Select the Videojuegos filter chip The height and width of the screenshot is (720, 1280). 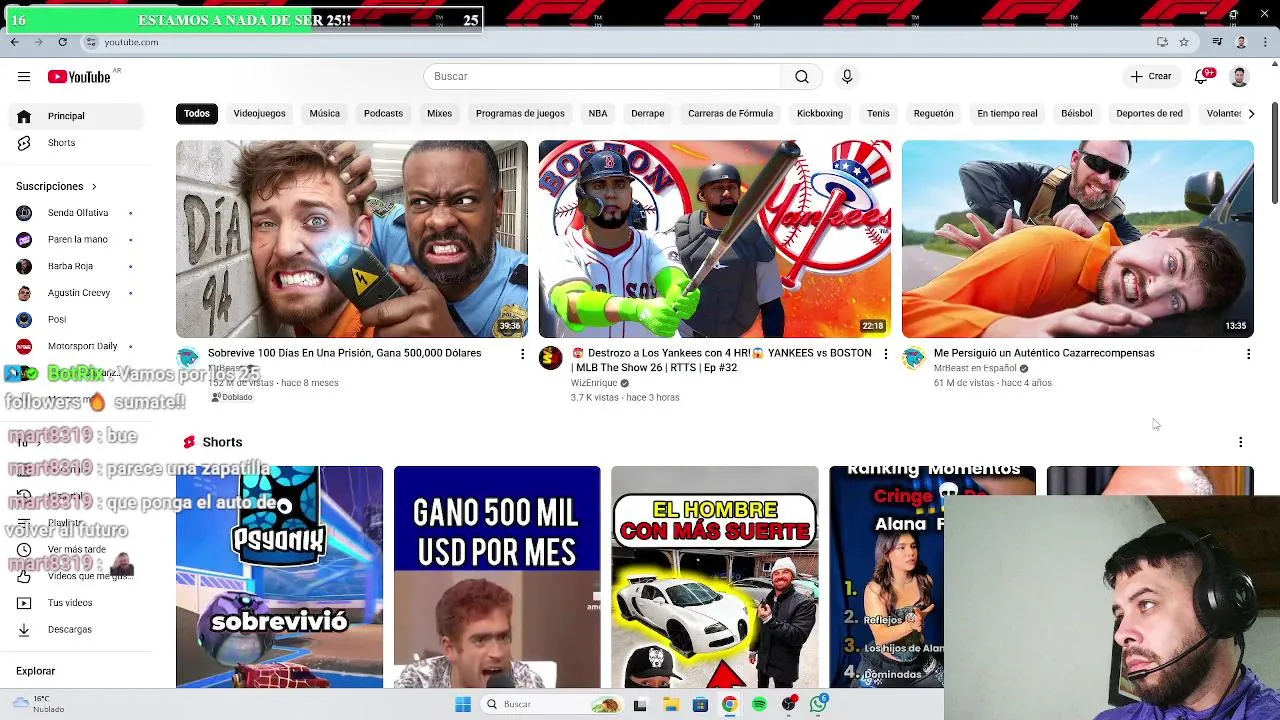coord(259,114)
